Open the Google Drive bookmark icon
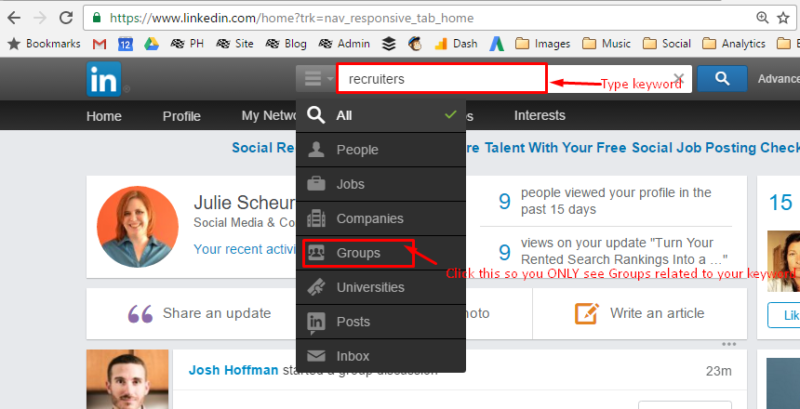The height and width of the screenshot is (409, 800). (x=152, y=44)
